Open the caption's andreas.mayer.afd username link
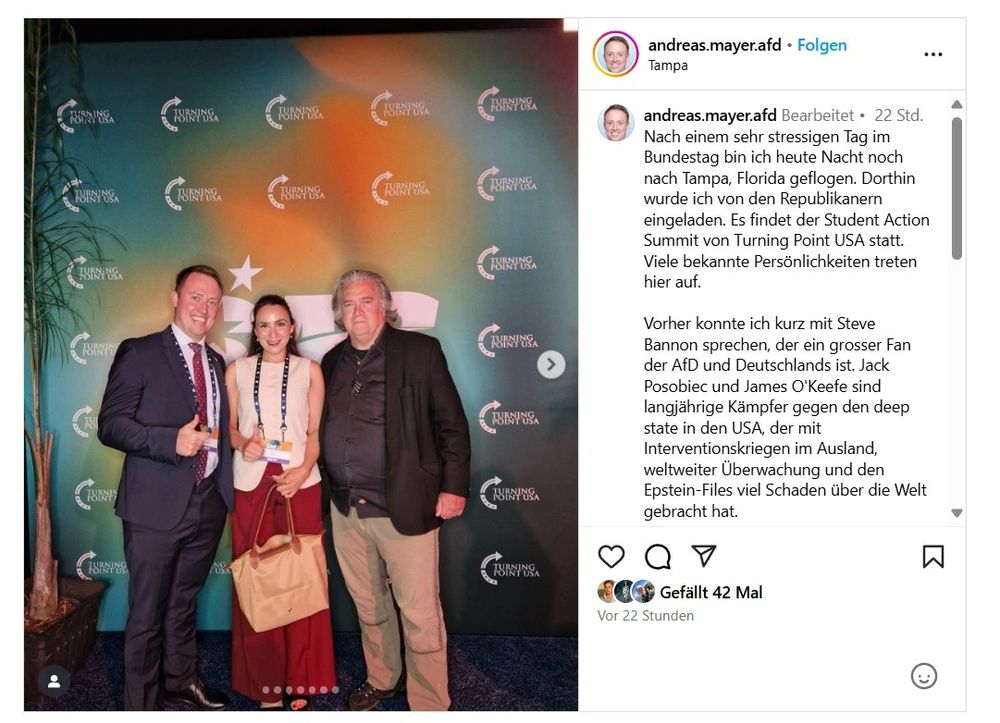This screenshot has width=1000, height=723. (x=710, y=115)
